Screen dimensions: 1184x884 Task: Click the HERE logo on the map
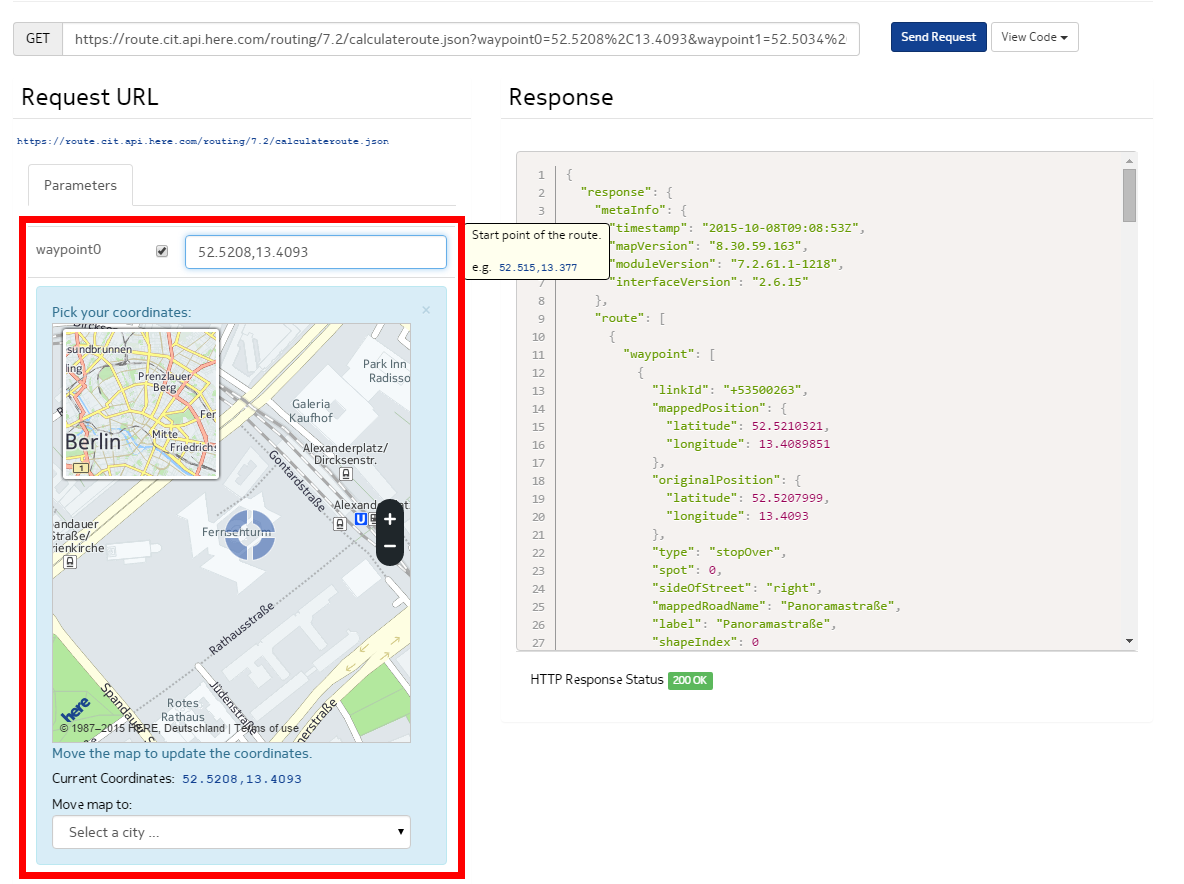[76, 710]
